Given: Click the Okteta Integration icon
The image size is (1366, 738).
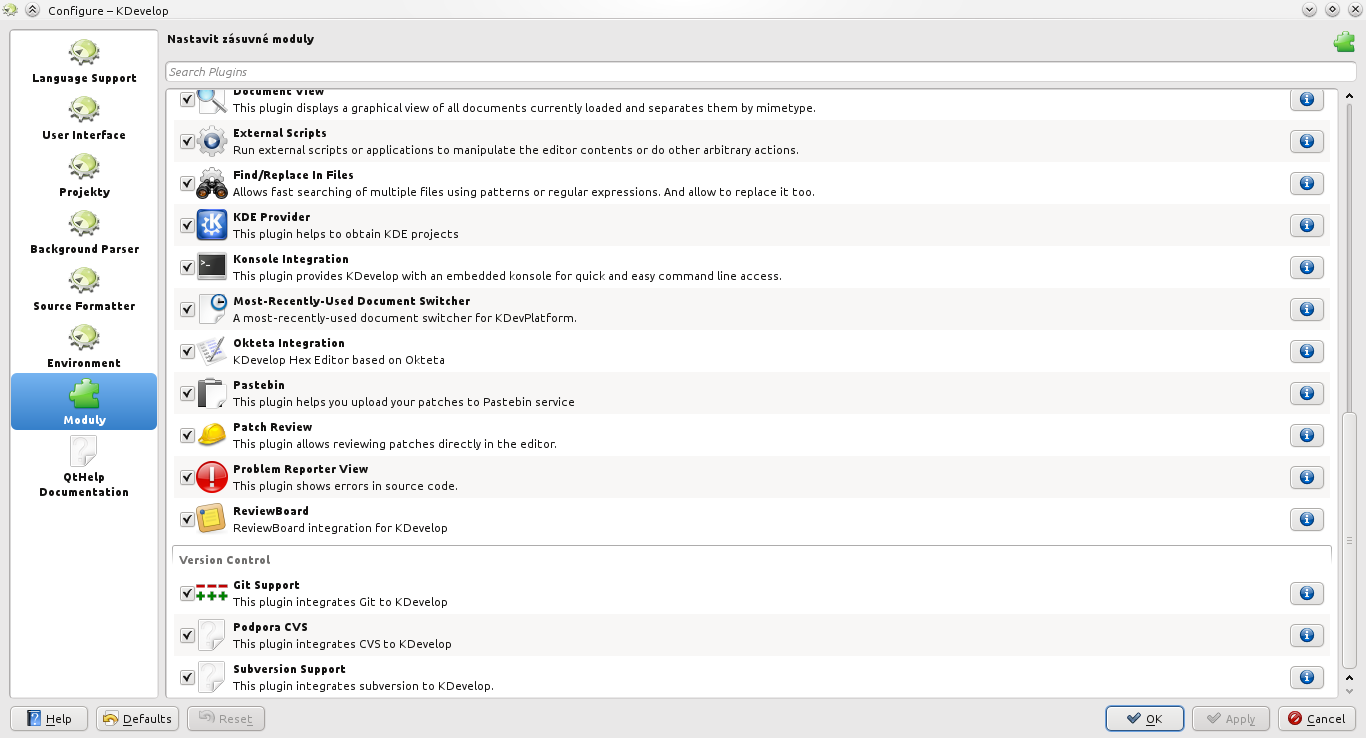Looking at the screenshot, I should pos(212,351).
